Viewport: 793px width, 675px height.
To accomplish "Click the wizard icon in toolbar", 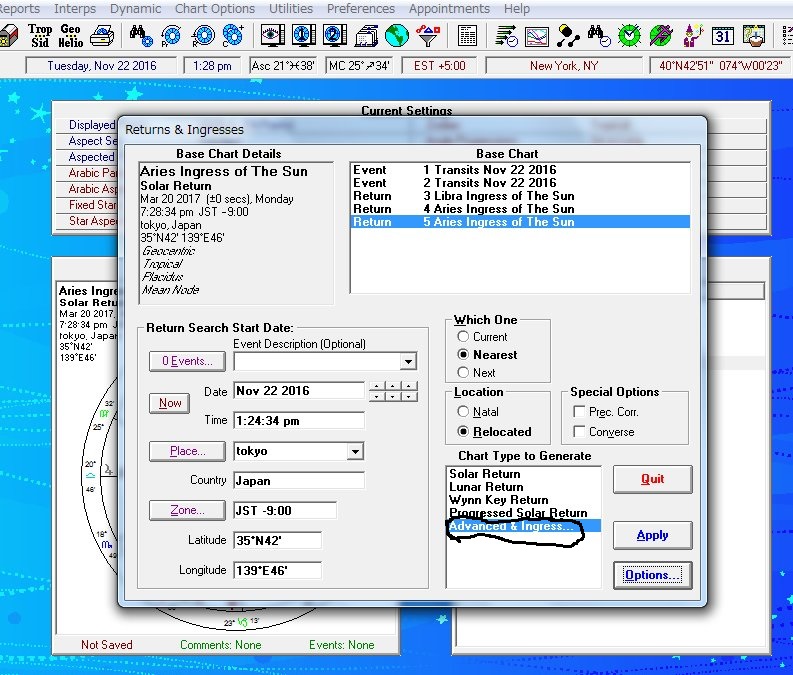I will [x=692, y=37].
